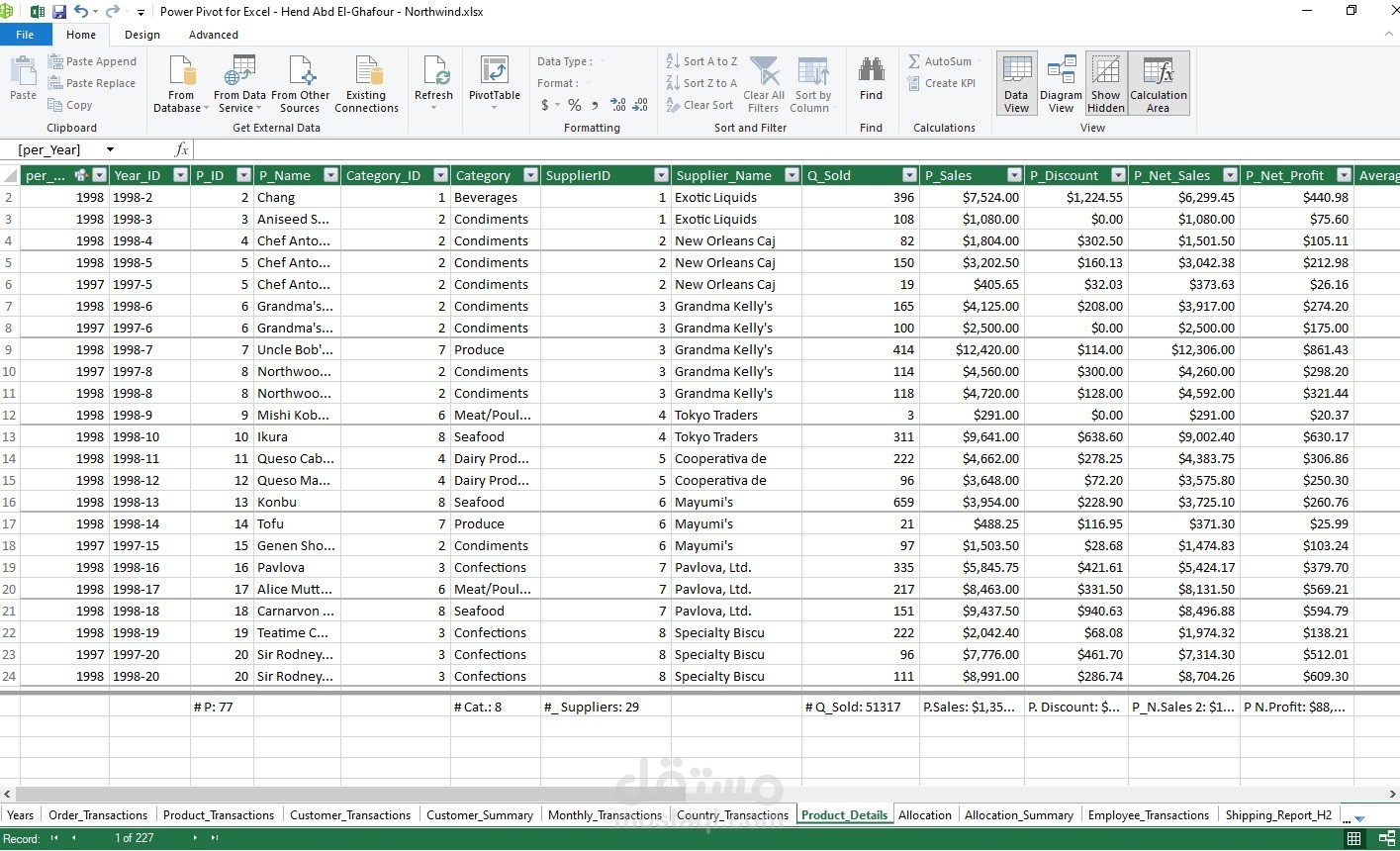
Task: Select the #_ Suppliers: 29 measure cell
Action: 606,708
